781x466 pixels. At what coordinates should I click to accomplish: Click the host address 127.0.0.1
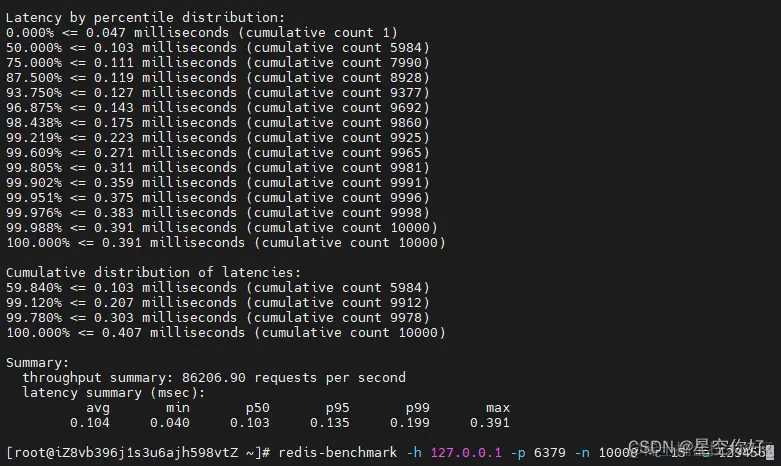[466, 453]
